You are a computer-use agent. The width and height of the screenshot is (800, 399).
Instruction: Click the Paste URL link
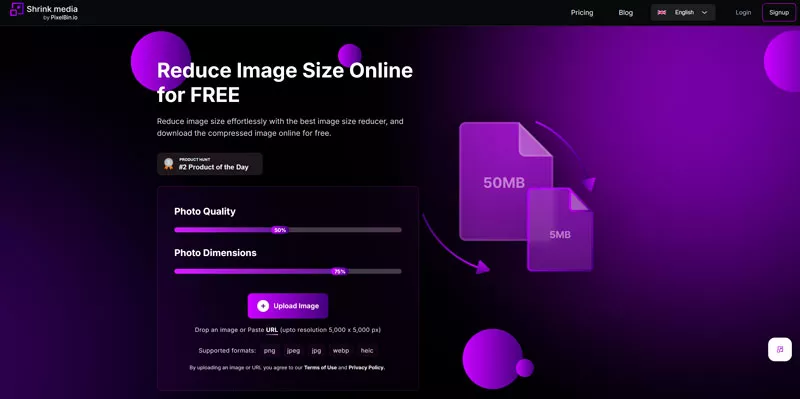coord(272,330)
